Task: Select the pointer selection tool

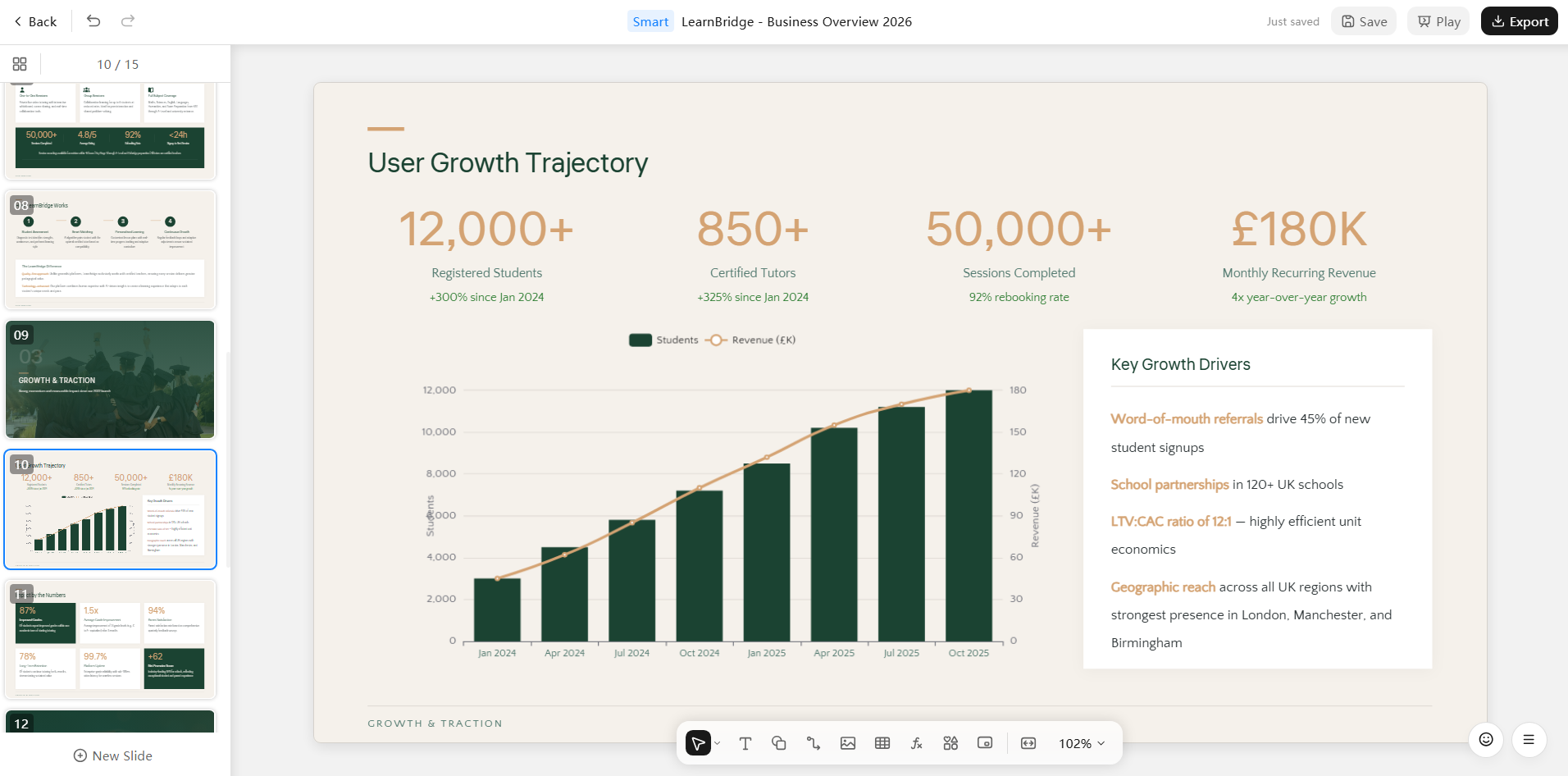Action: click(698, 743)
